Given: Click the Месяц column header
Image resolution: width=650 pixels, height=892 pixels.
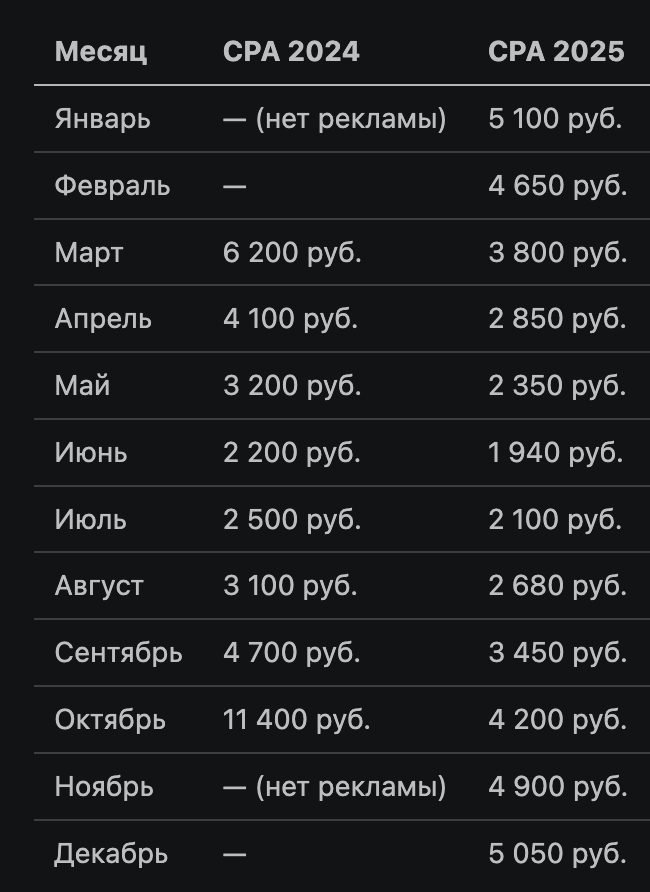Looking at the screenshot, I should pos(101,51).
